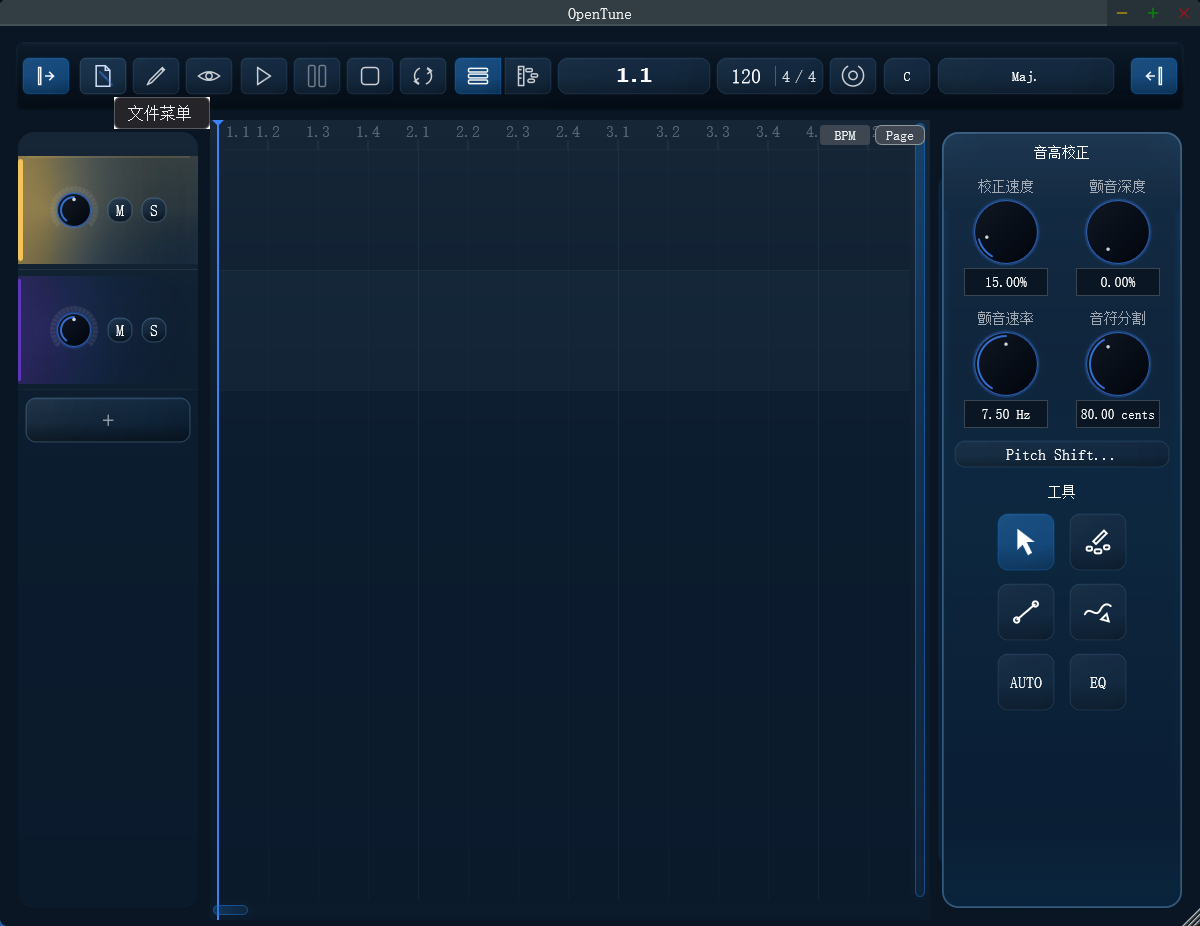Click the 1.1 playback position display

click(634, 76)
